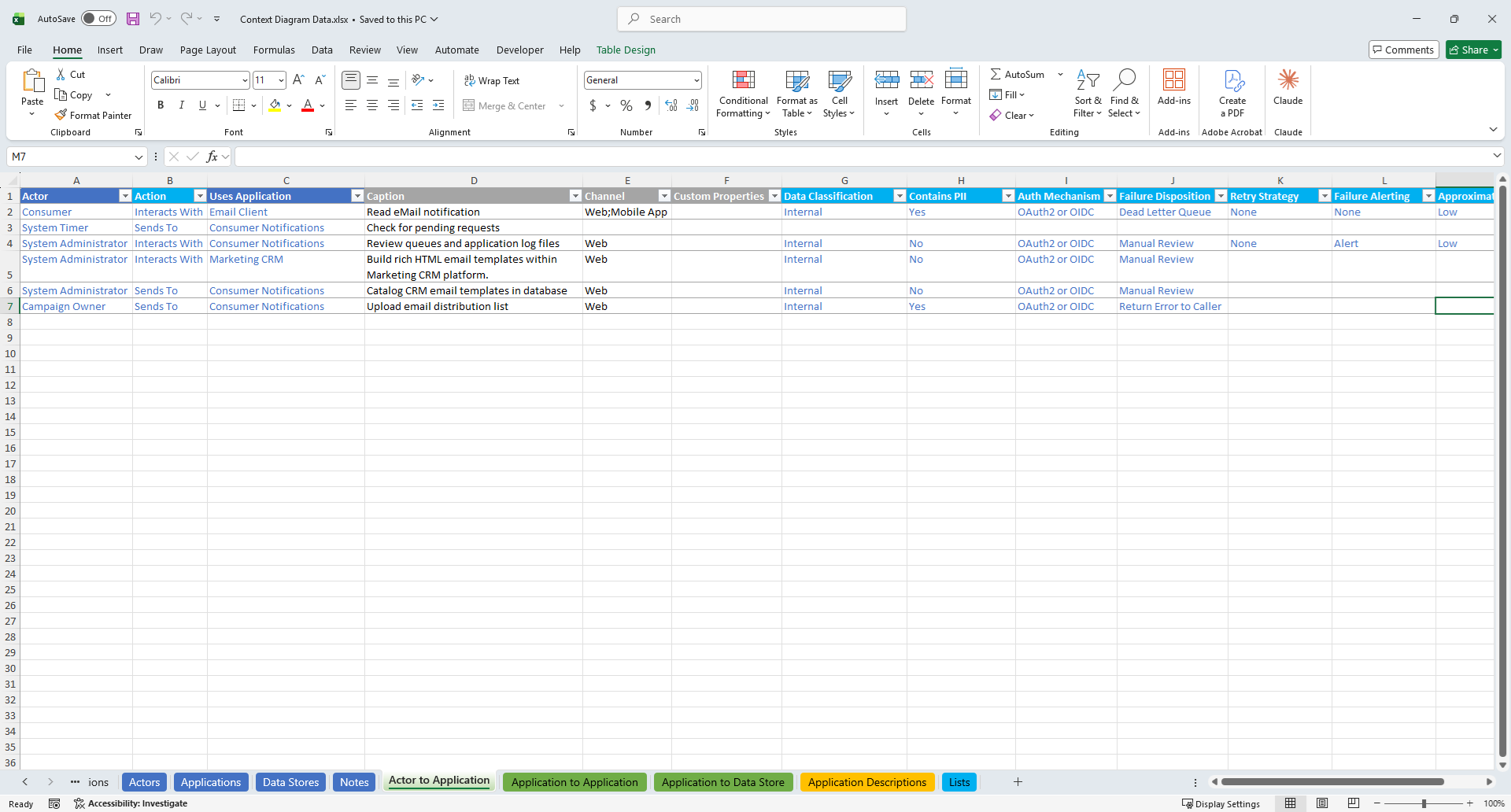Switch to Page Break Preview view
This screenshot has width=1511, height=812.
click(x=1353, y=803)
